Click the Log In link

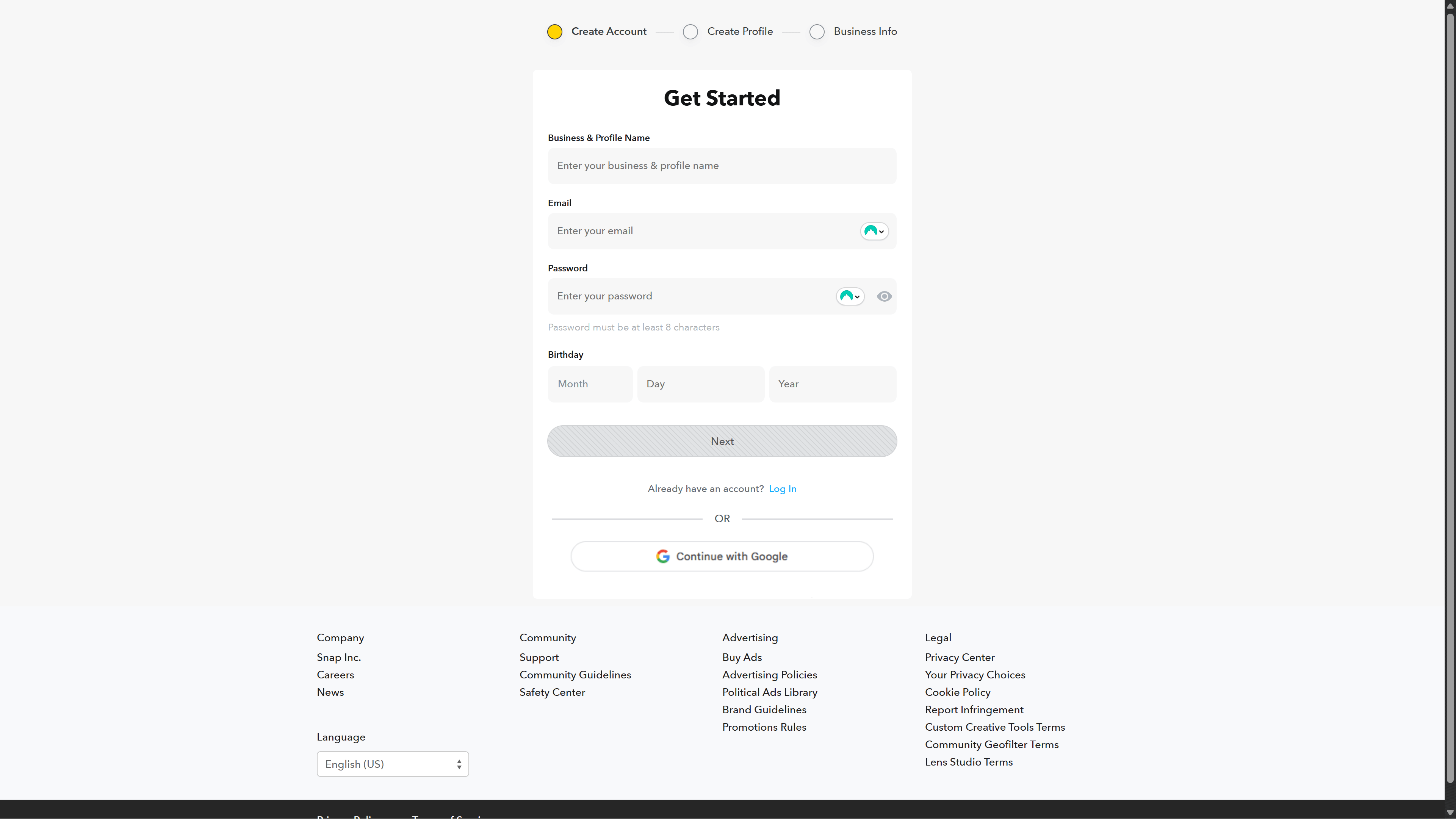(x=782, y=489)
